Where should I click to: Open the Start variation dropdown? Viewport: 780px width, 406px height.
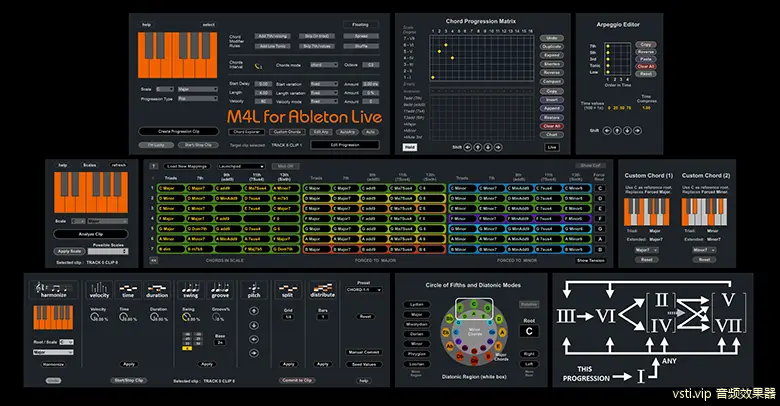(x=324, y=84)
